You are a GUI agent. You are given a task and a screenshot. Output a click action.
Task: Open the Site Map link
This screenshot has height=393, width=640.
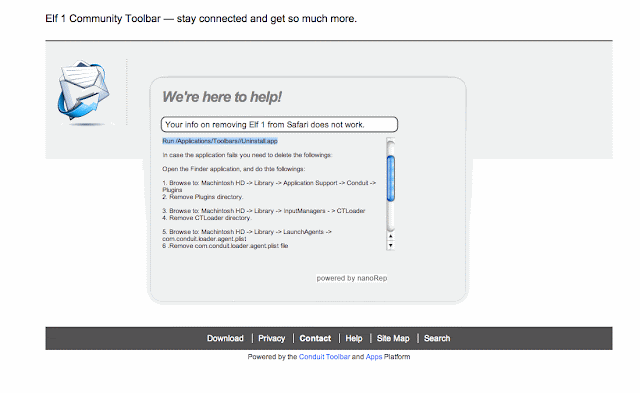(393, 338)
